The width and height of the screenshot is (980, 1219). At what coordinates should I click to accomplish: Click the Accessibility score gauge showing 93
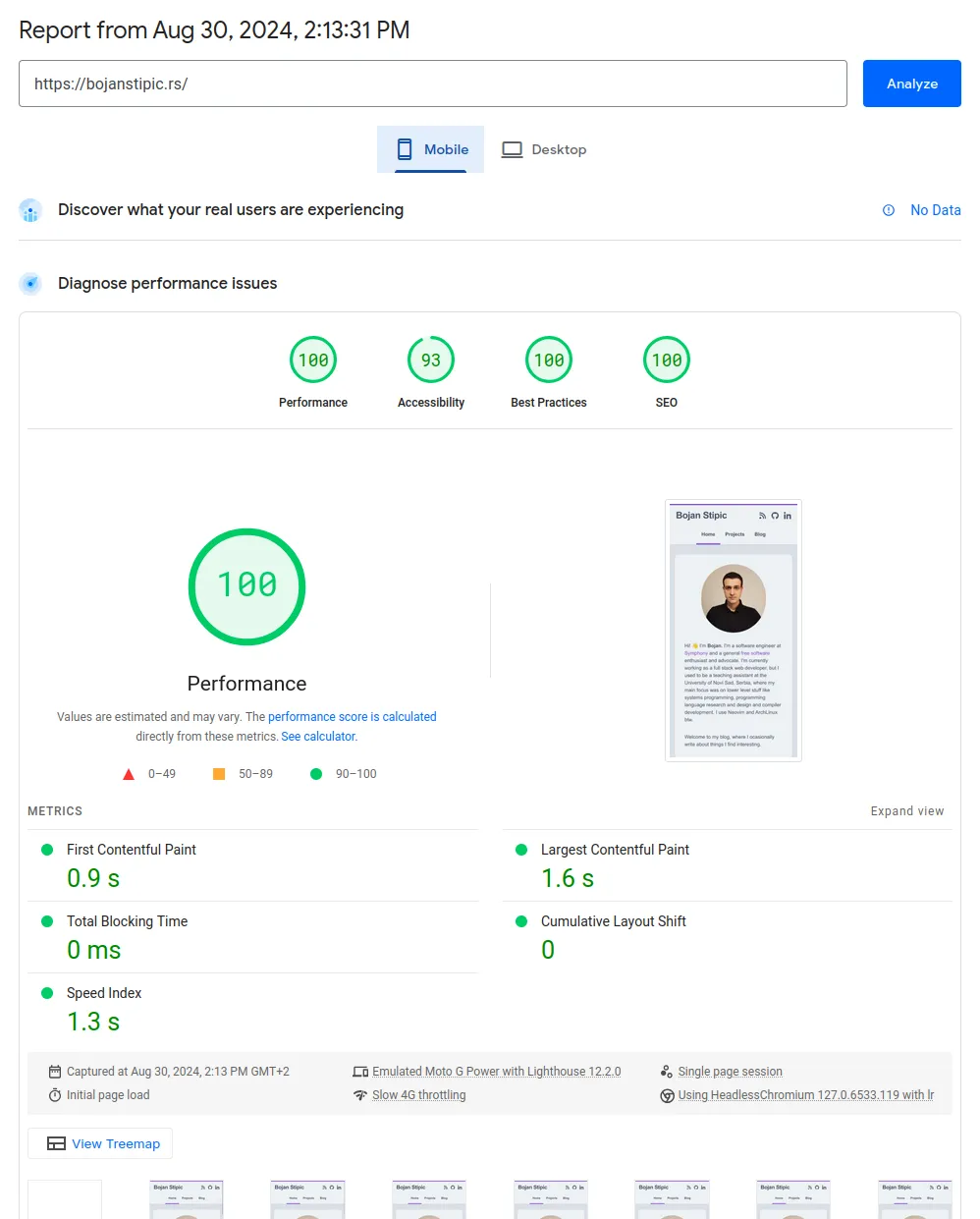click(430, 360)
